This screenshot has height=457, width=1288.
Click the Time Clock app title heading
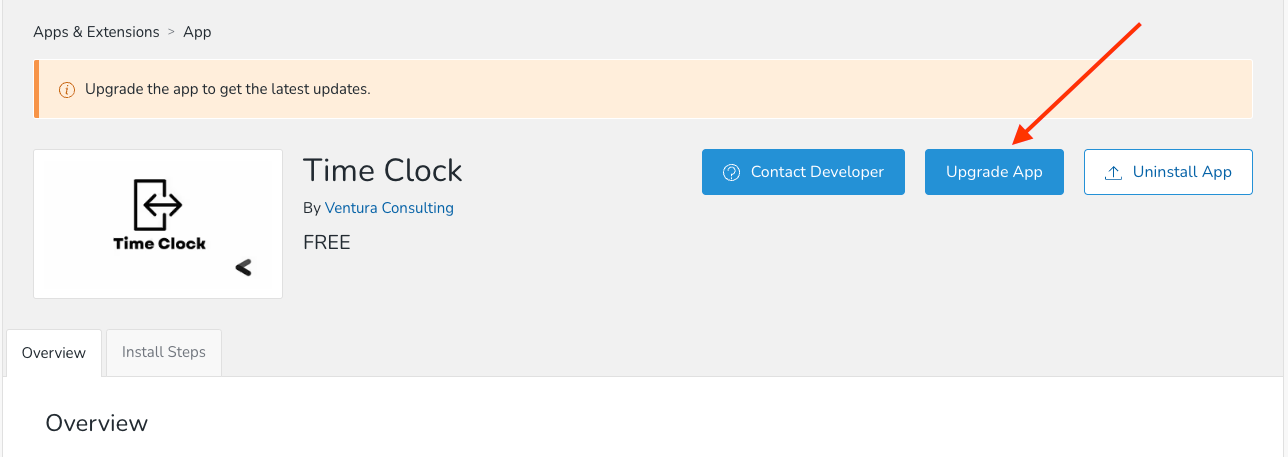click(x=383, y=170)
